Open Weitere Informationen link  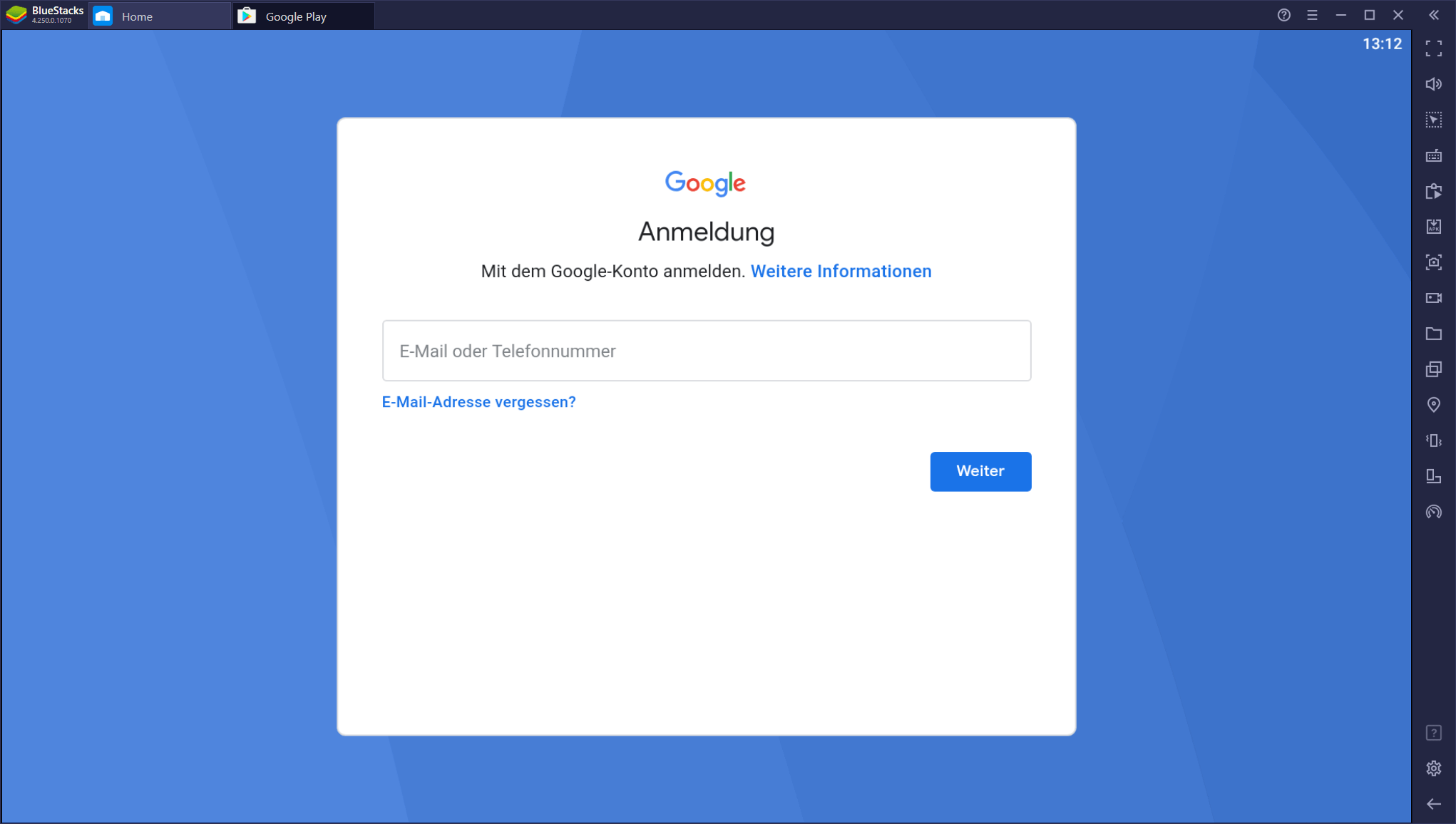[x=841, y=272]
